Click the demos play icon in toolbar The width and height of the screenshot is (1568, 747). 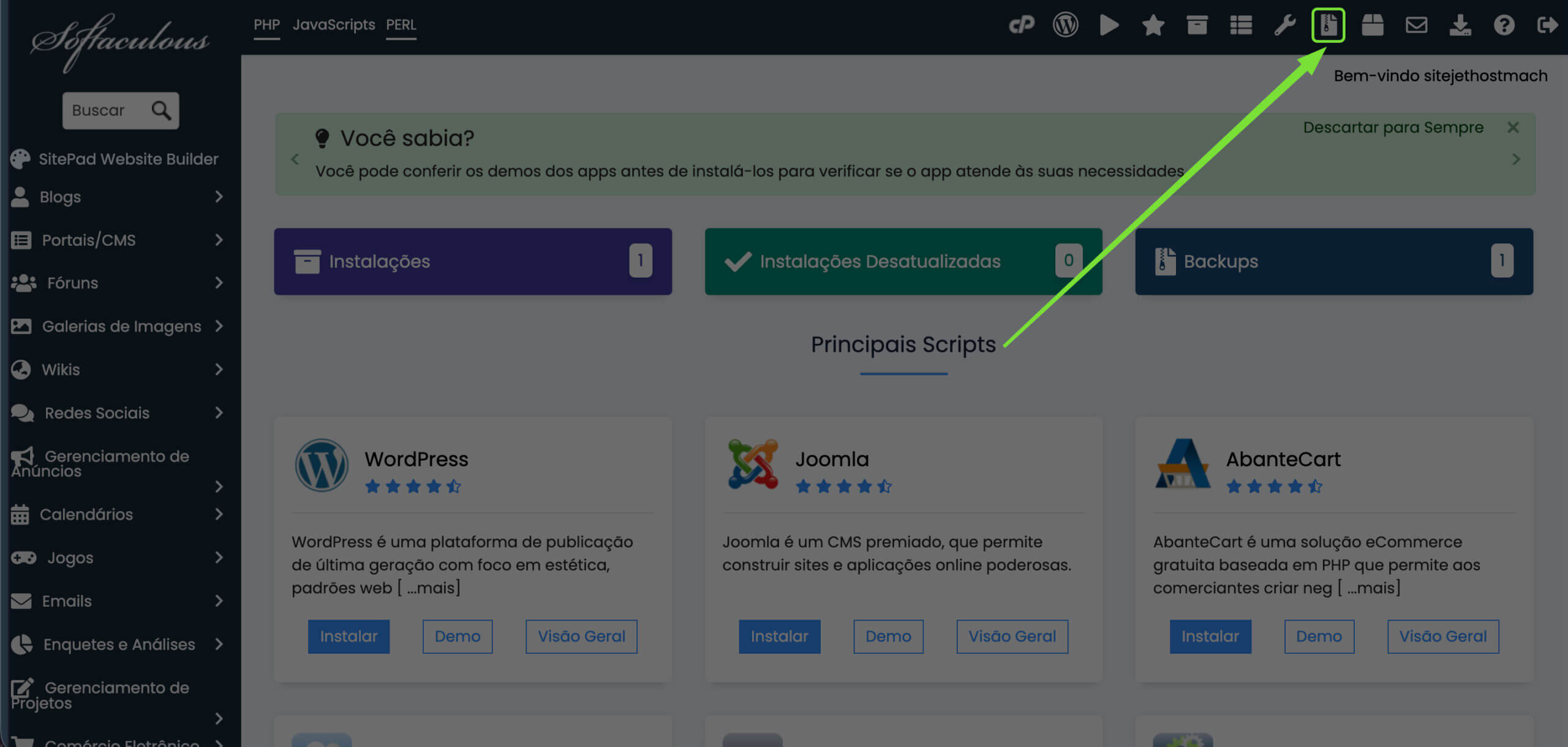point(1109,25)
